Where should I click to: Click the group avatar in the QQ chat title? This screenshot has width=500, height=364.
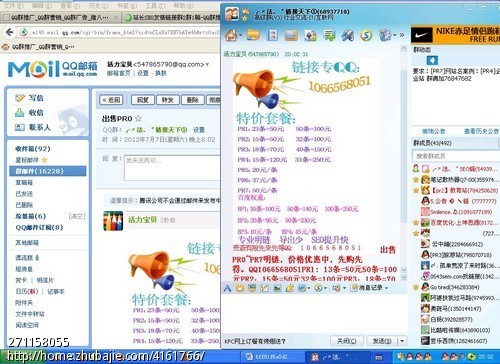coord(232,14)
